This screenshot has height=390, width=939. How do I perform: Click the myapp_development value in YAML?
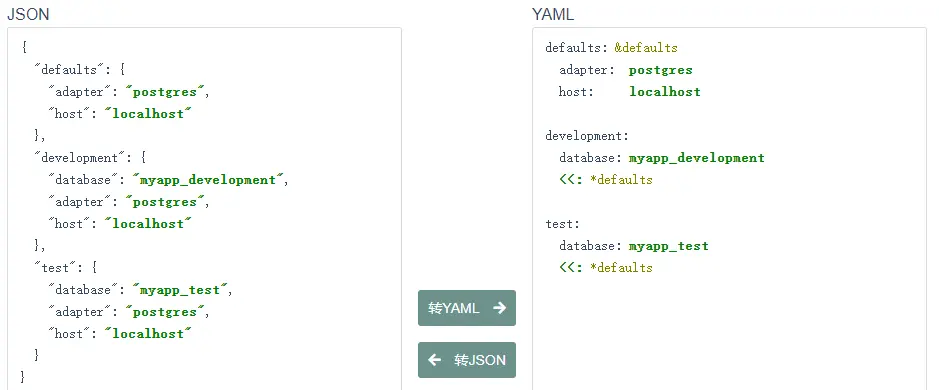coord(696,158)
